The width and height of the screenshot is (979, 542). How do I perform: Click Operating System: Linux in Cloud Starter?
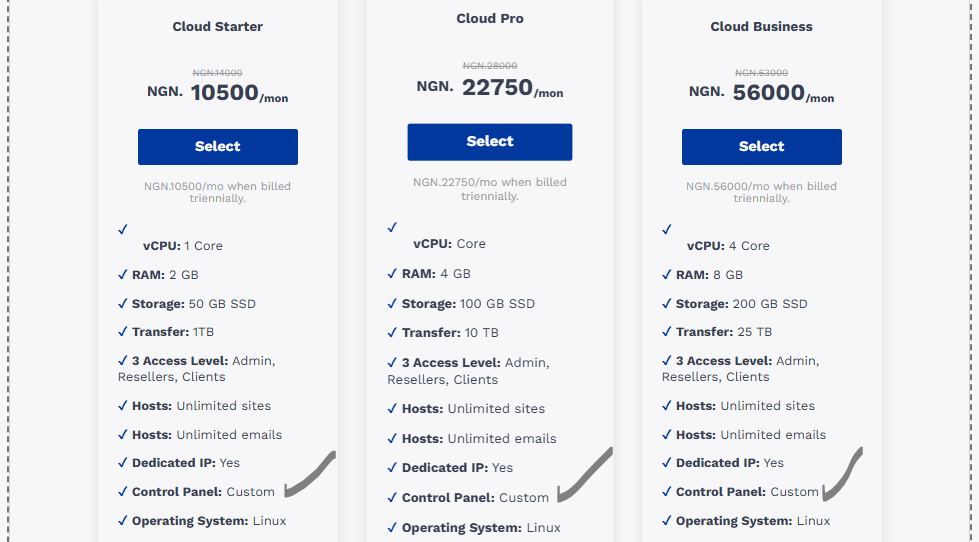(x=209, y=521)
